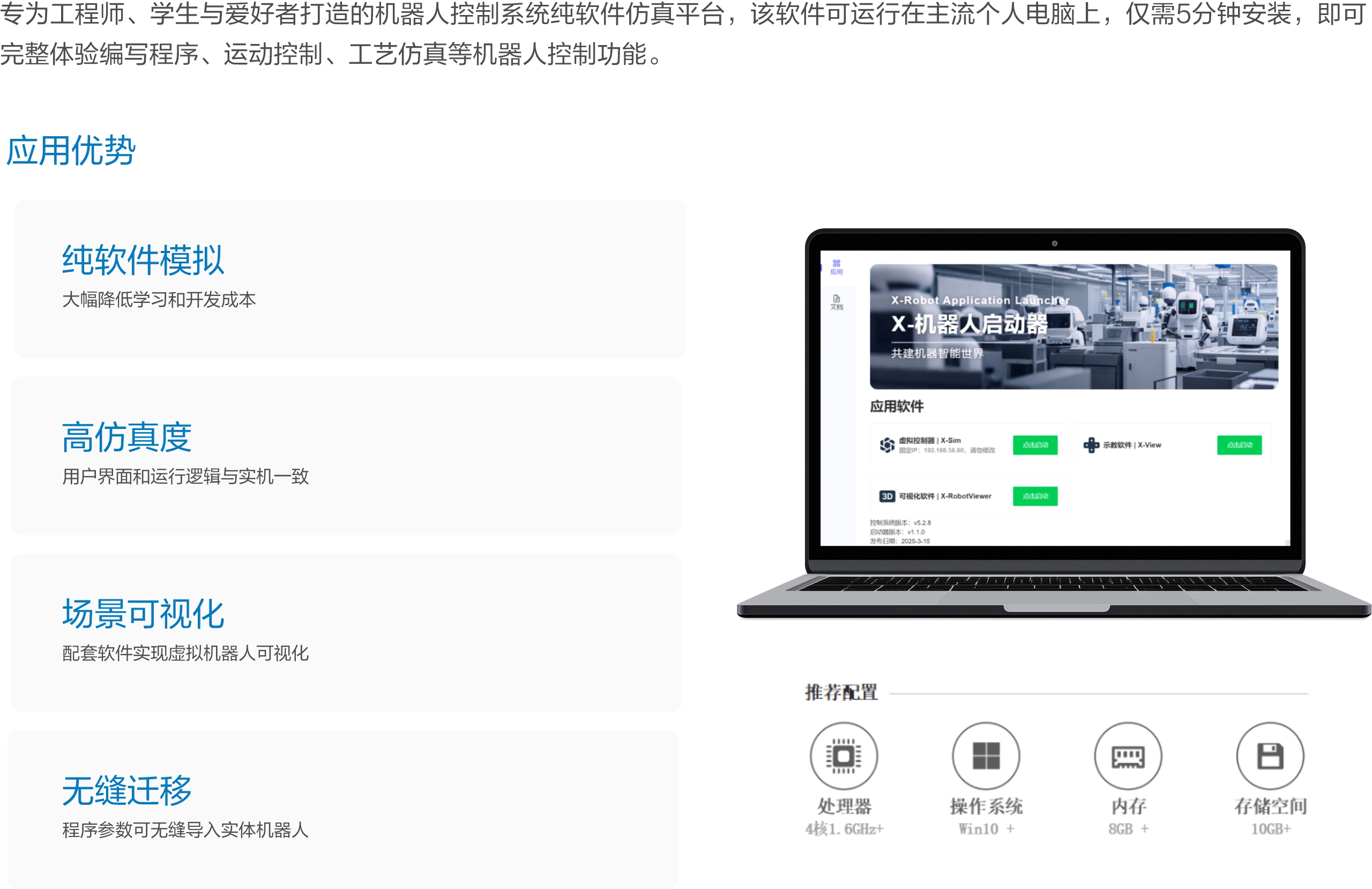Launch X-Sim with its green 点击启动 button

tap(1035, 445)
